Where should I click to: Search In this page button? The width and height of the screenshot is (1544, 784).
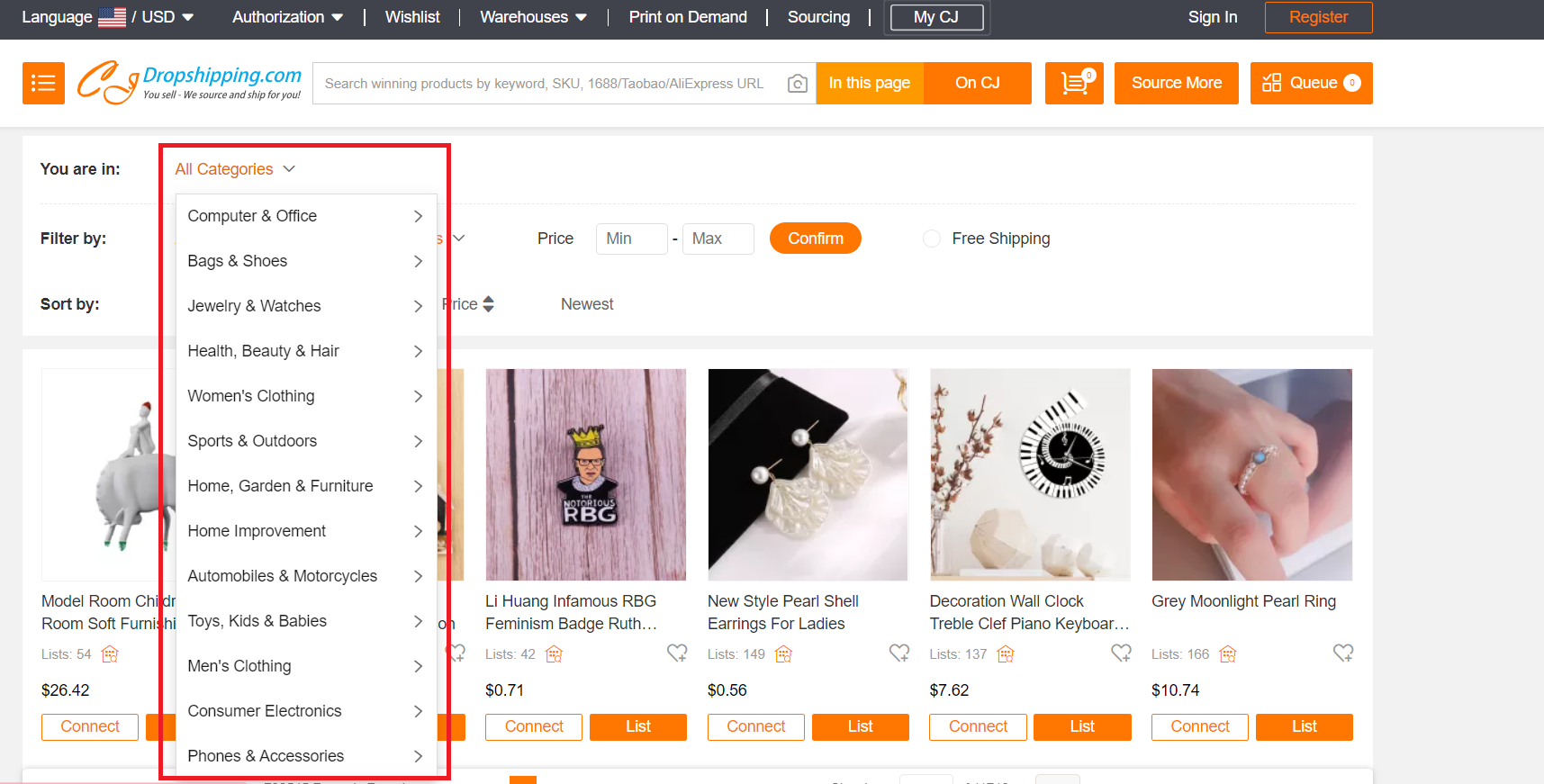click(x=870, y=83)
